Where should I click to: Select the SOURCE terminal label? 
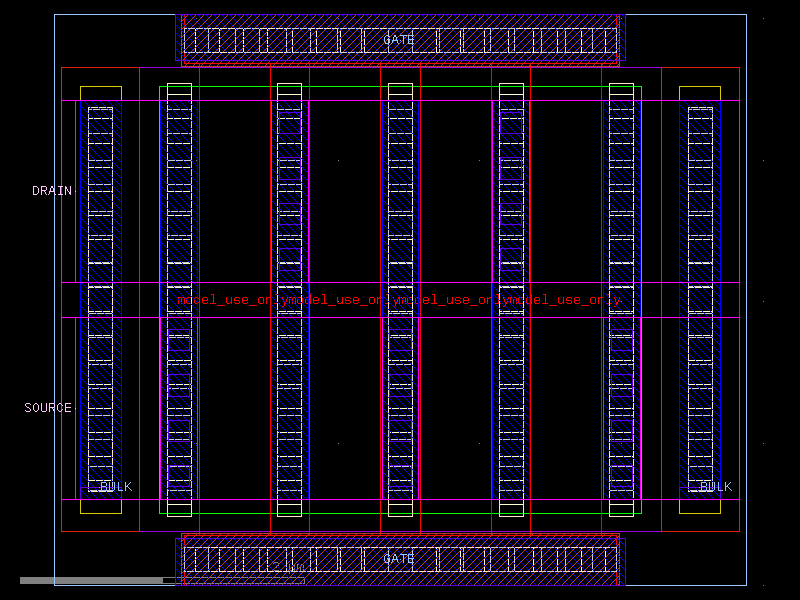point(48,407)
